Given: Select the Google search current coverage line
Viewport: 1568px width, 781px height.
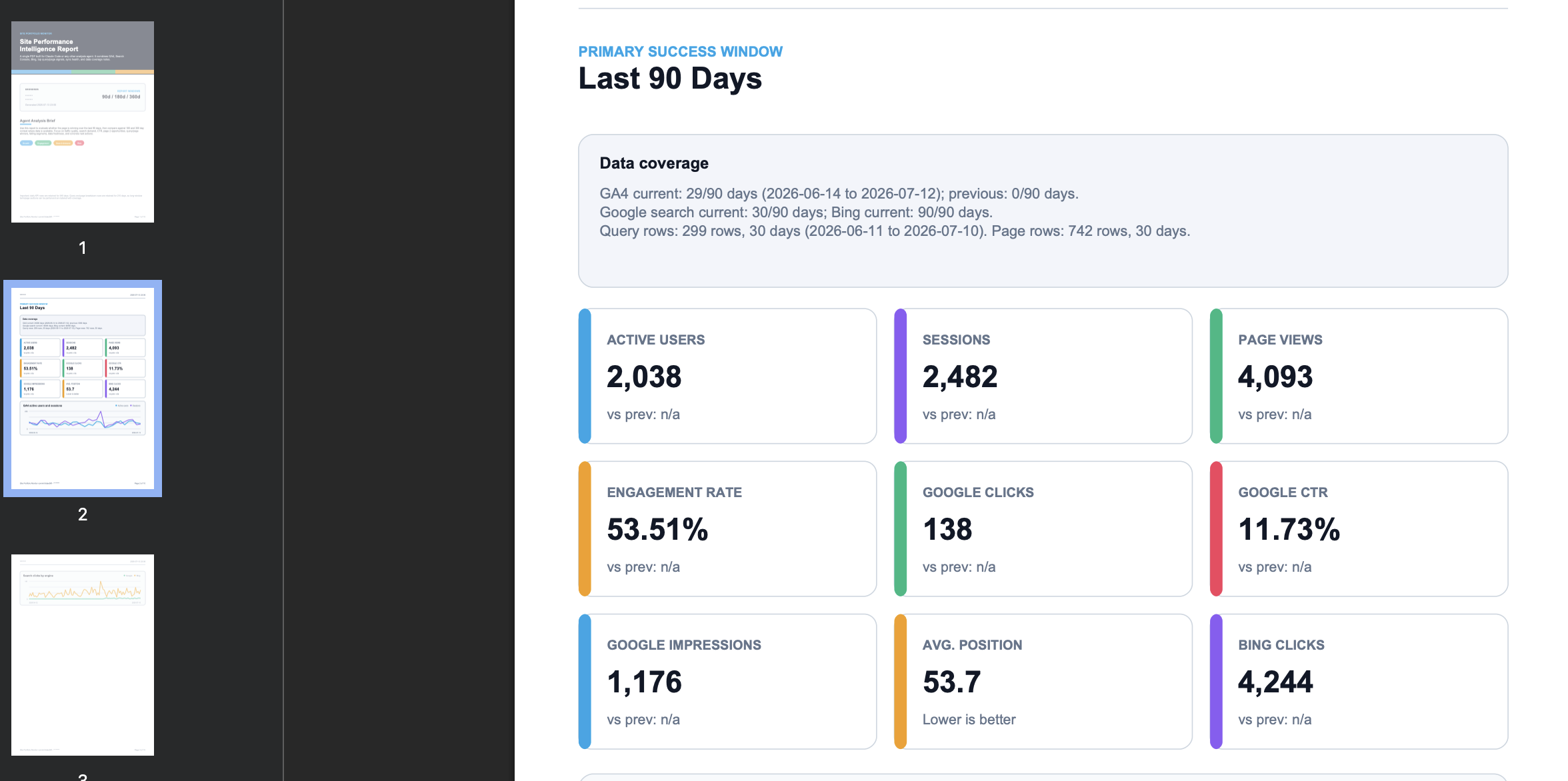Looking at the screenshot, I should pyautogui.click(x=796, y=213).
